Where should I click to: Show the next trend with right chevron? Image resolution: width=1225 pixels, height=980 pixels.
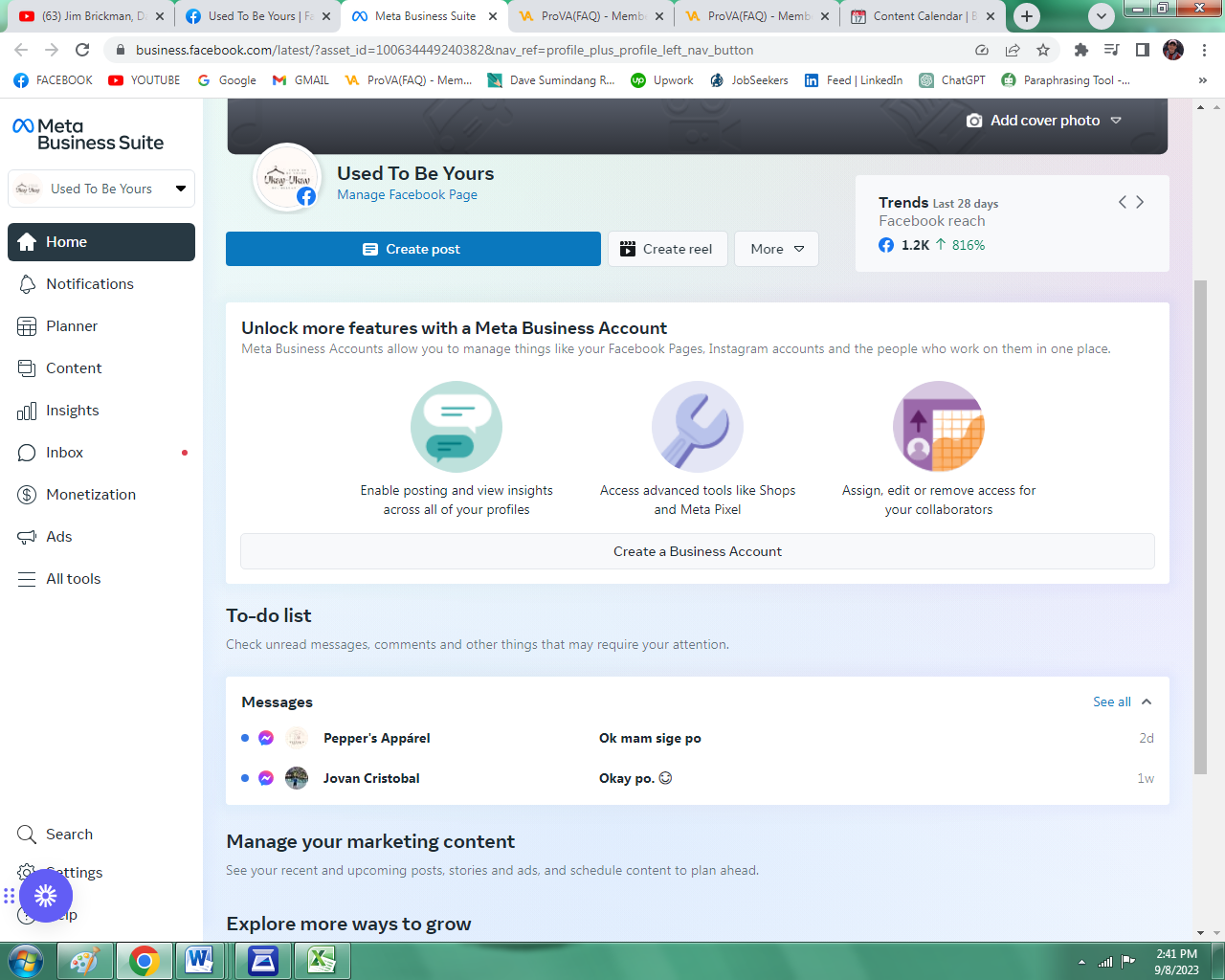pos(1140,202)
